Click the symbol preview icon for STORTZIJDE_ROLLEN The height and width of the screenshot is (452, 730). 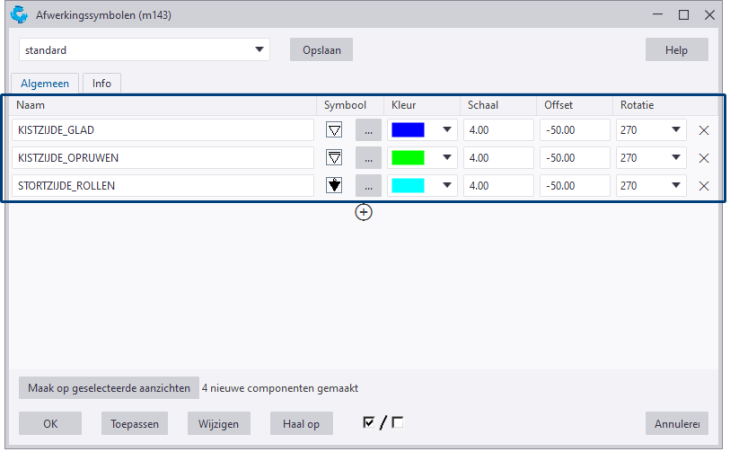pos(334,186)
